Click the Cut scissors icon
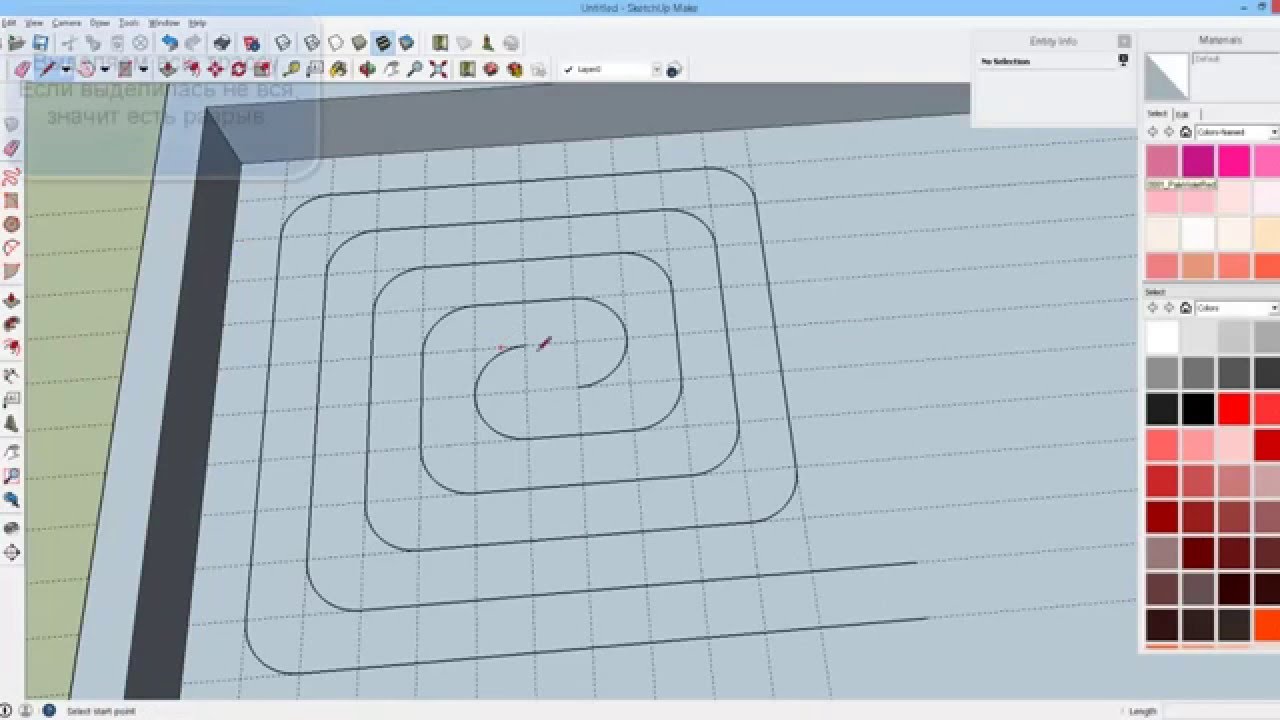Viewport: 1280px width, 720px height. click(69, 43)
